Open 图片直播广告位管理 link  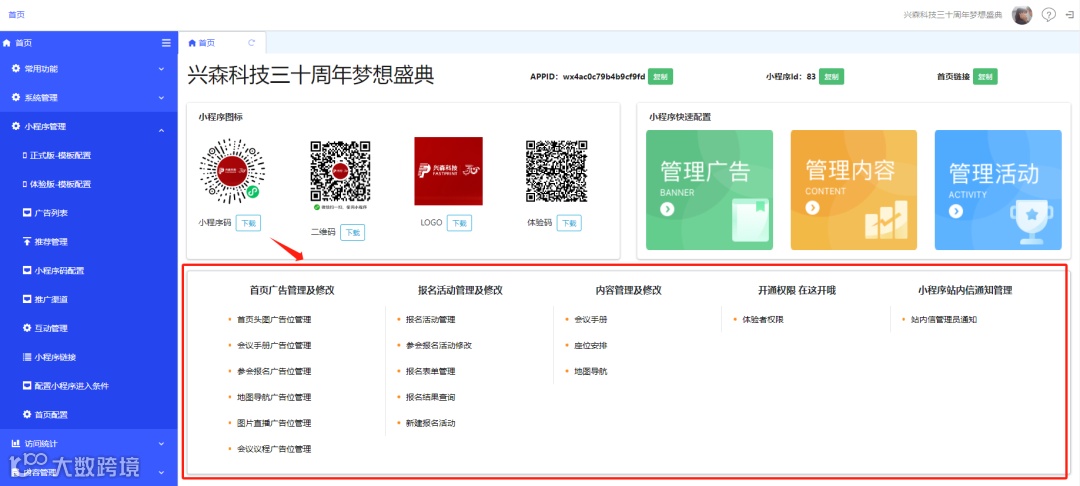(x=274, y=423)
